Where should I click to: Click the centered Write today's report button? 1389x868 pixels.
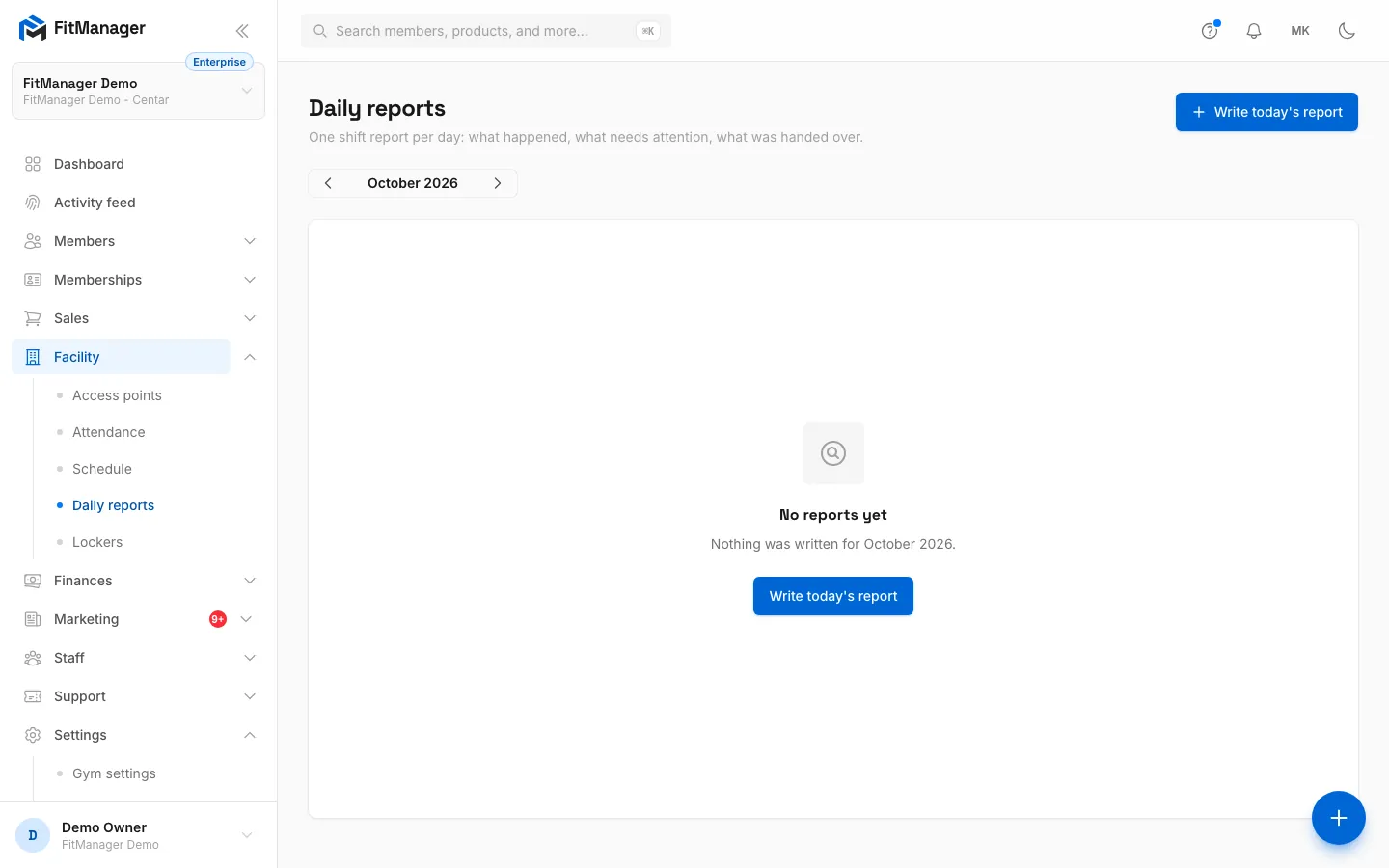click(x=833, y=596)
